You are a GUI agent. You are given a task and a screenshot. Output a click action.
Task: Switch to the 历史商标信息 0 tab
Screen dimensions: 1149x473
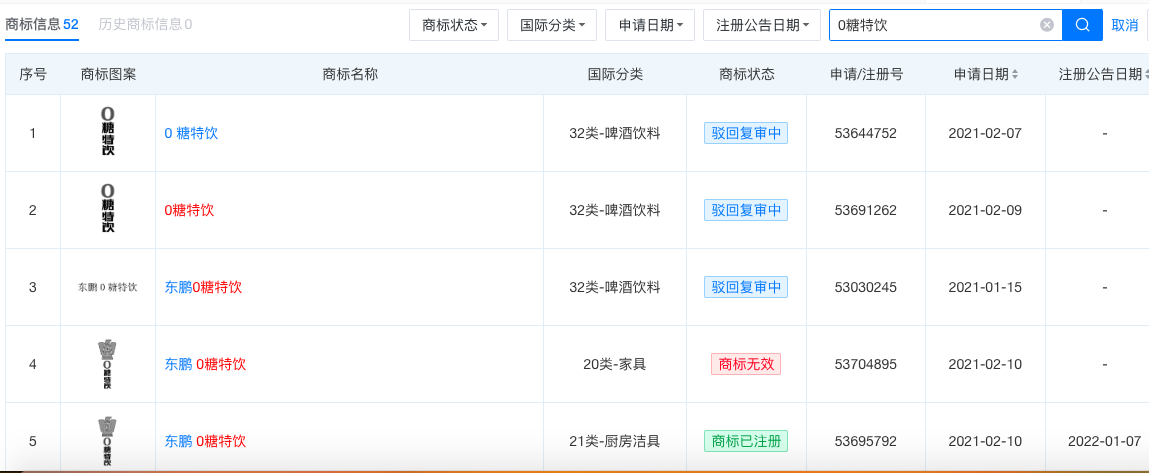pos(145,24)
